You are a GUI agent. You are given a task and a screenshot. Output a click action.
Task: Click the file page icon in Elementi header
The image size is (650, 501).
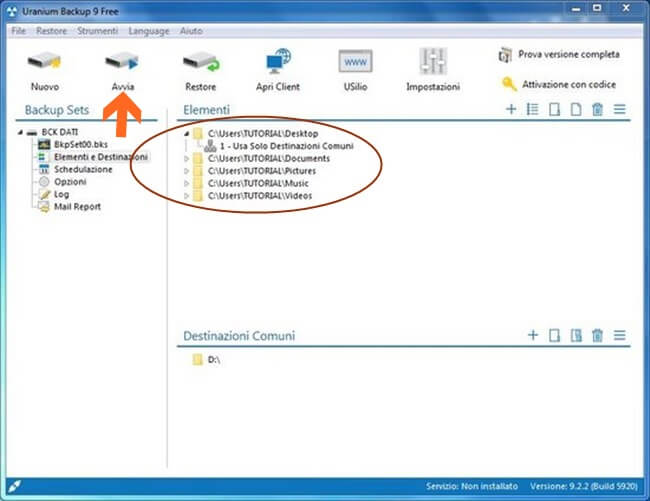tap(576, 109)
